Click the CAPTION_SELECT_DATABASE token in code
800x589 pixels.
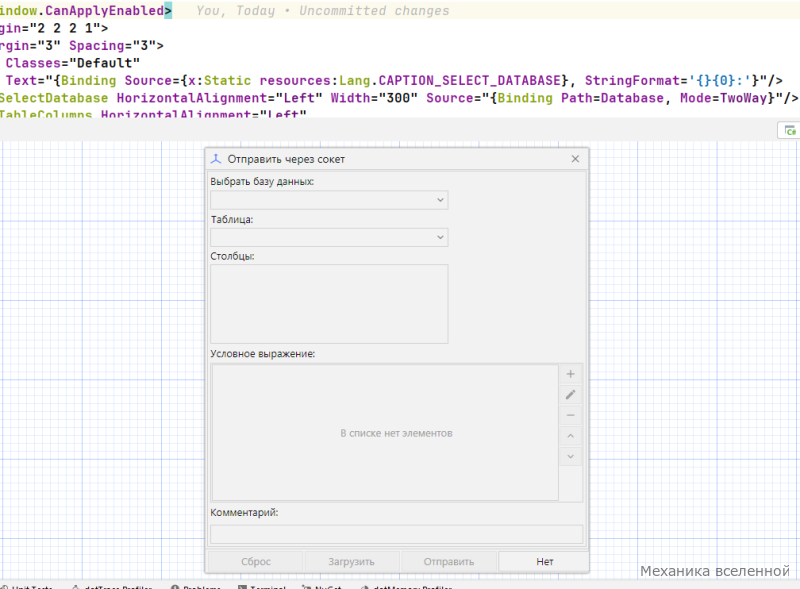click(x=470, y=81)
